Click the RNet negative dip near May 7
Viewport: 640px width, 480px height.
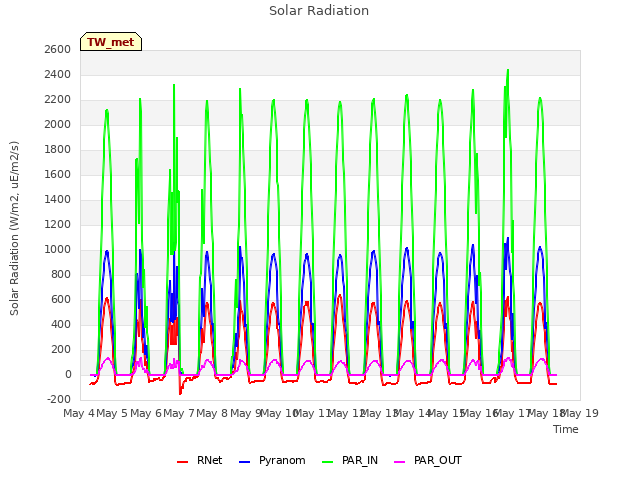180,393
